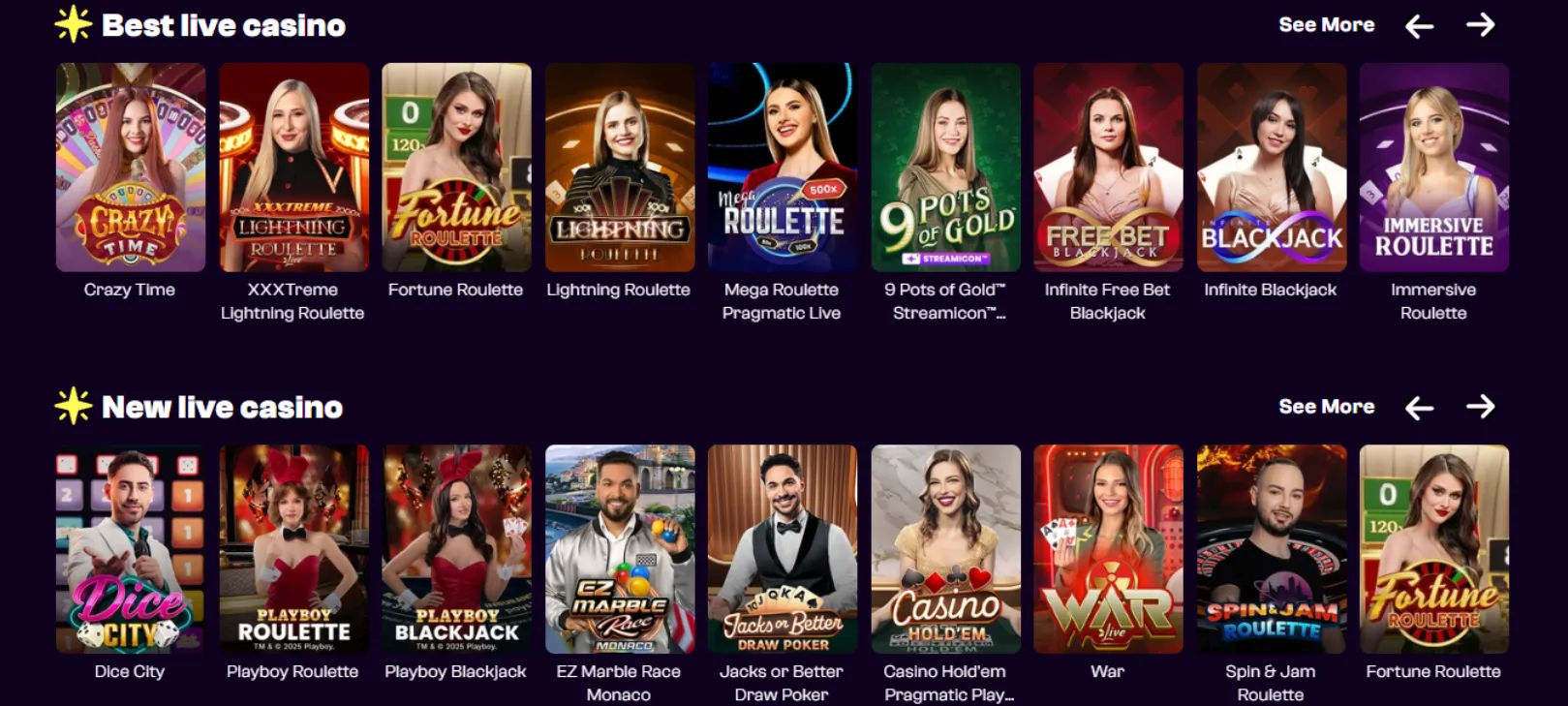
Task: Click the star icon beside Best live casino
Action: click(73, 24)
